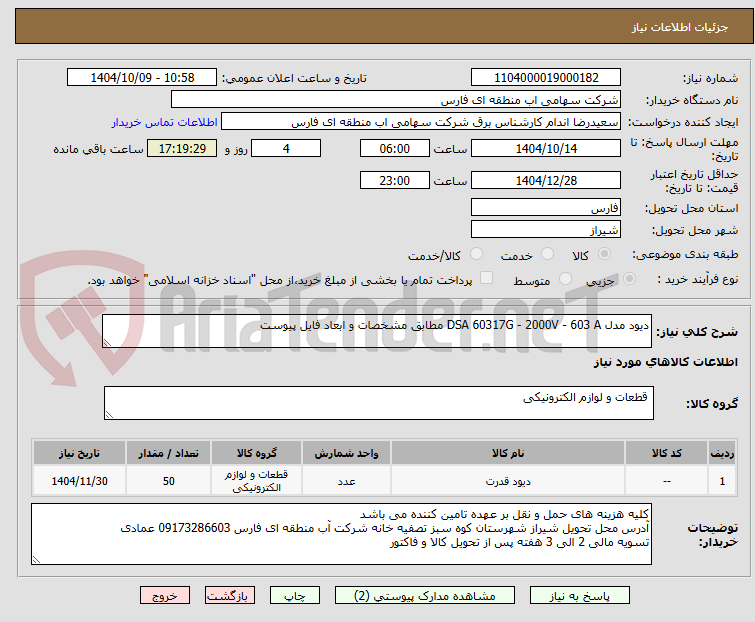
Task: Click the deadline time field 06:00
Action: point(394,148)
